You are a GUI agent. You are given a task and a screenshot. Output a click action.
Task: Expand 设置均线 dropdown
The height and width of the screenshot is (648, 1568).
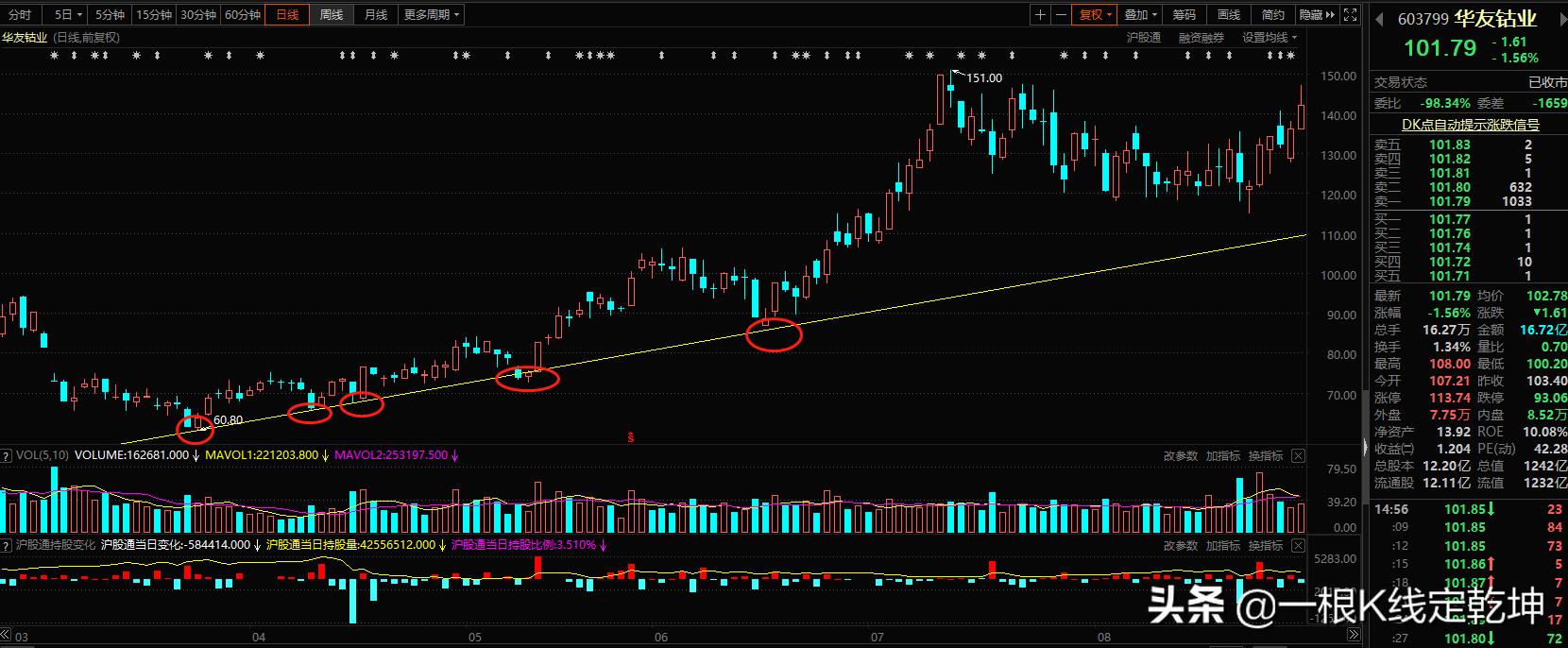[x=1270, y=38]
